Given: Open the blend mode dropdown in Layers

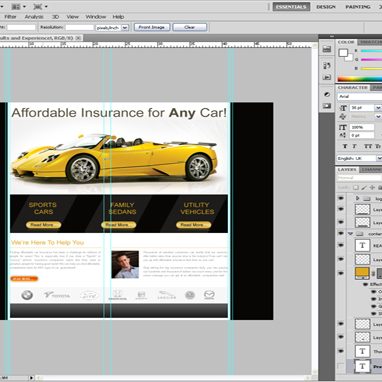Looking at the screenshot, I should pyautogui.click(x=359, y=178).
